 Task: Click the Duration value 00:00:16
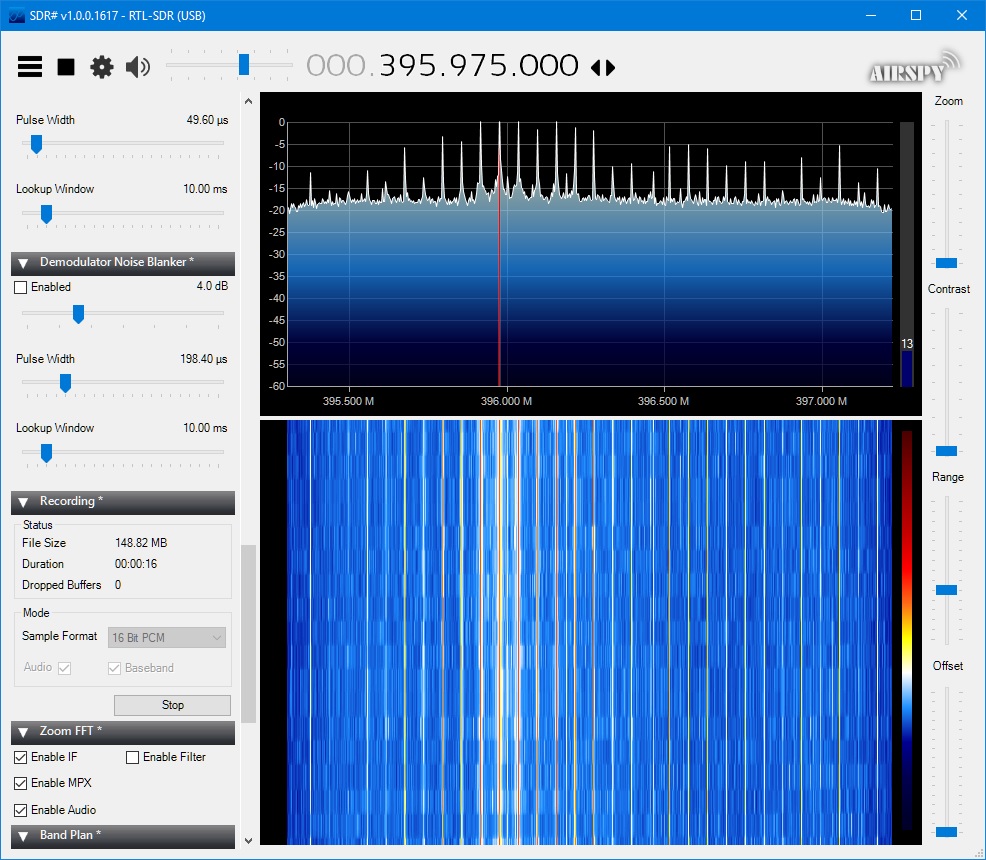coord(136,564)
